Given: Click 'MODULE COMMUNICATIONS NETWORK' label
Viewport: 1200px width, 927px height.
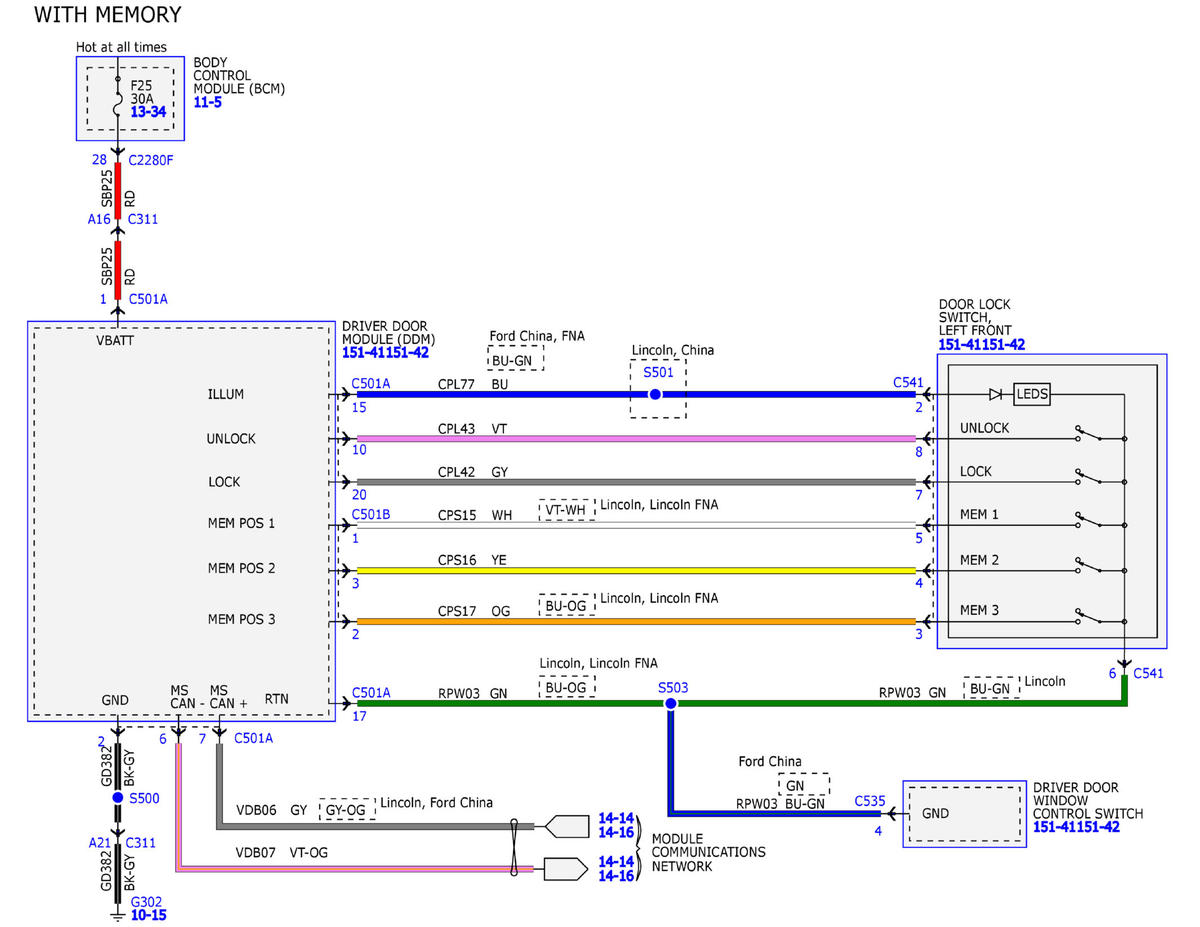Looking at the screenshot, I should pyautogui.click(x=709, y=852).
